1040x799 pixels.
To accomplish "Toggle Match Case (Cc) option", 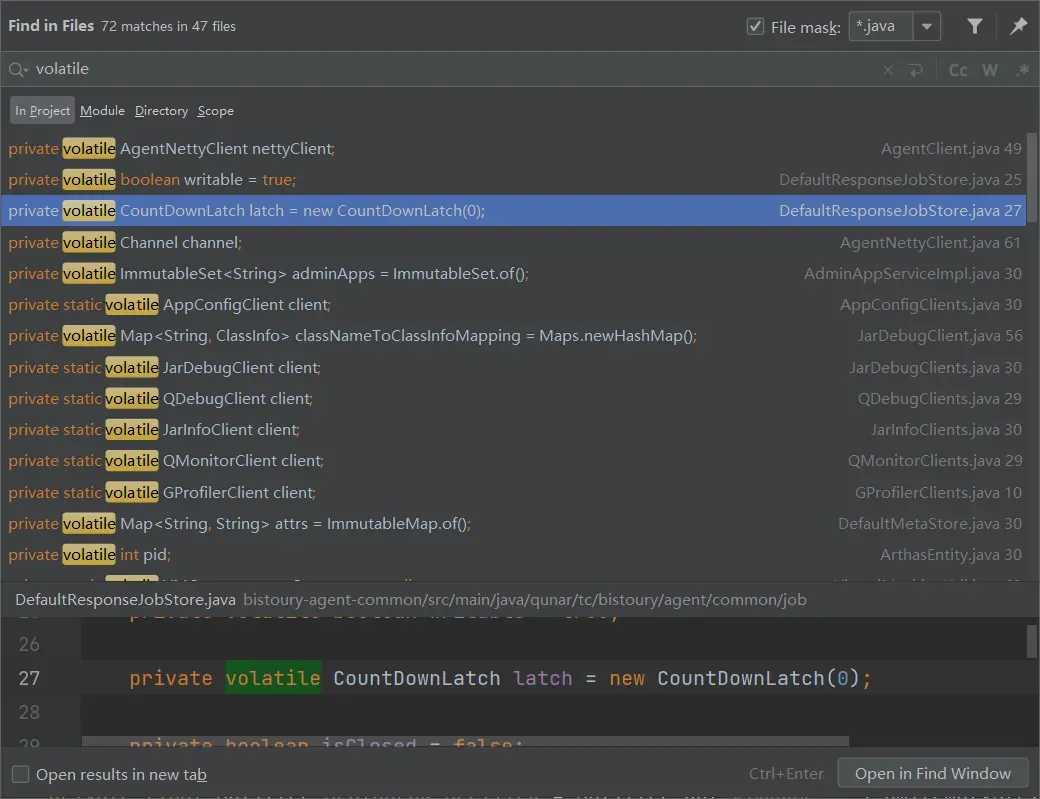I will [958, 70].
